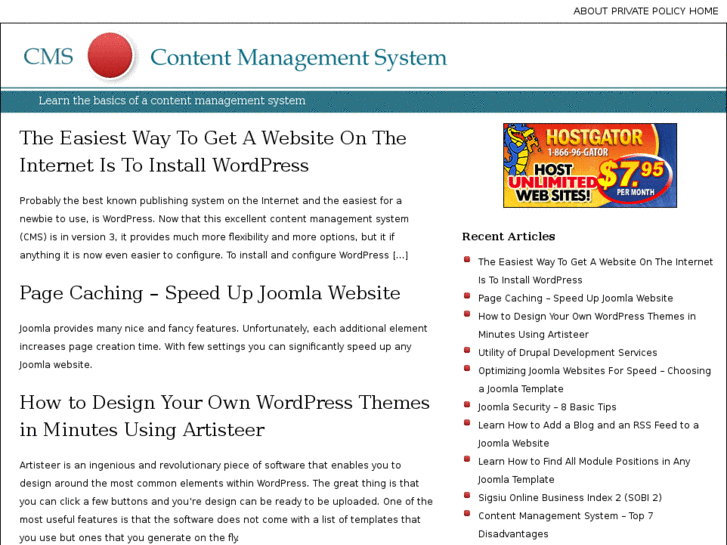Open Page Caching Speed Up Joomla heading
Screen dimensions: 727x545
coord(210,293)
